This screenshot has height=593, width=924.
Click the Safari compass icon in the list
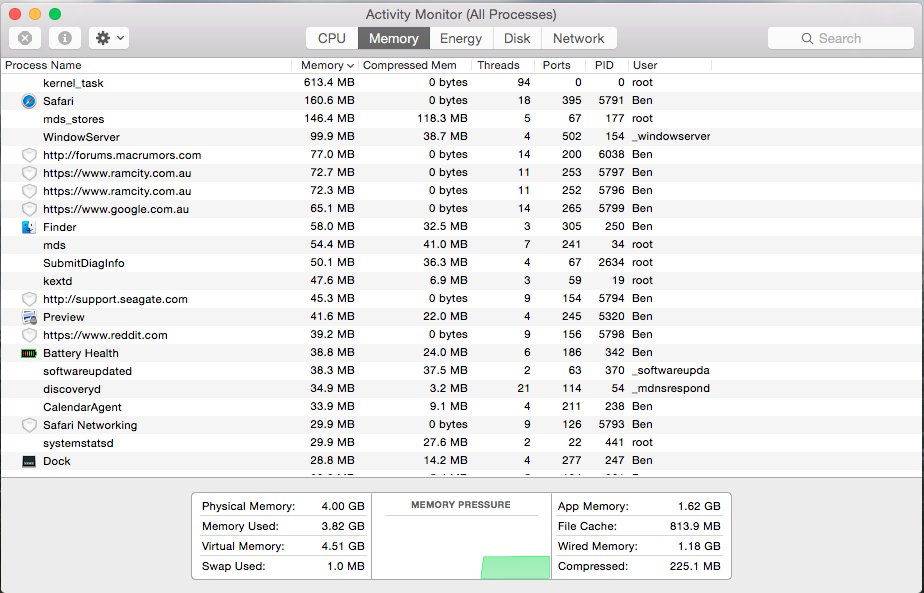tap(29, 101)
